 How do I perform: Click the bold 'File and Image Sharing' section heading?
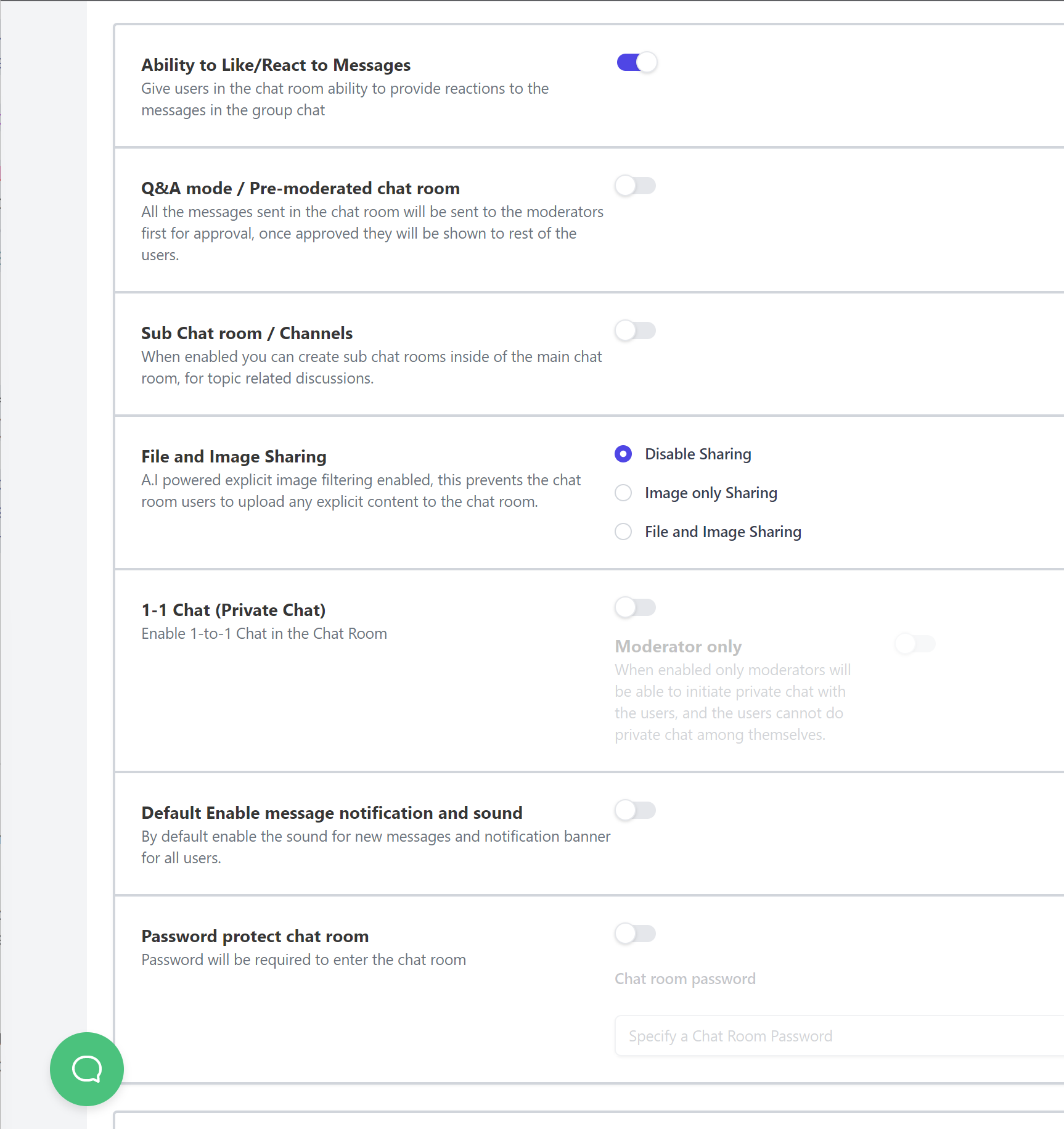[x=234, y=456]
